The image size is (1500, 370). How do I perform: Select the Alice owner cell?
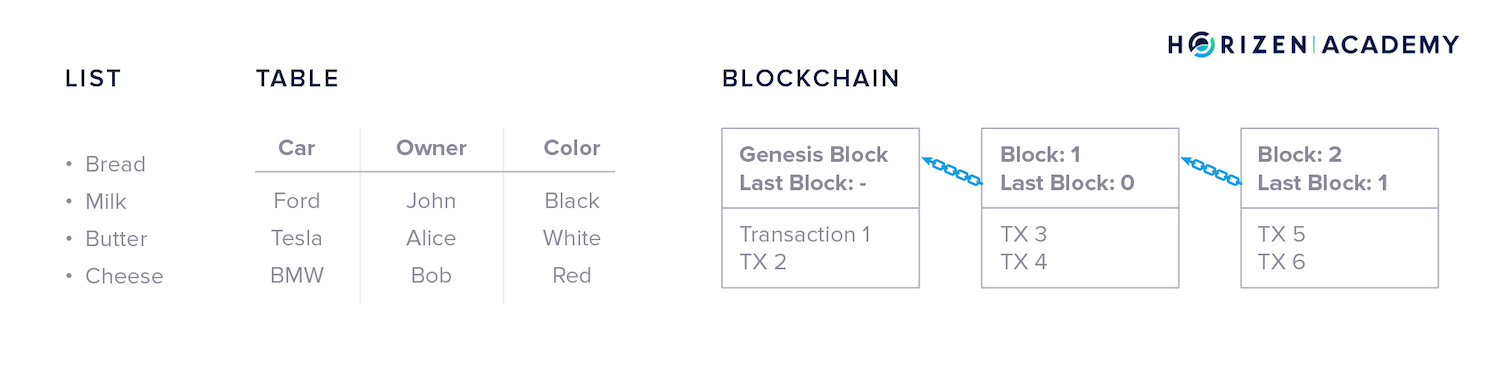point(431,238)
